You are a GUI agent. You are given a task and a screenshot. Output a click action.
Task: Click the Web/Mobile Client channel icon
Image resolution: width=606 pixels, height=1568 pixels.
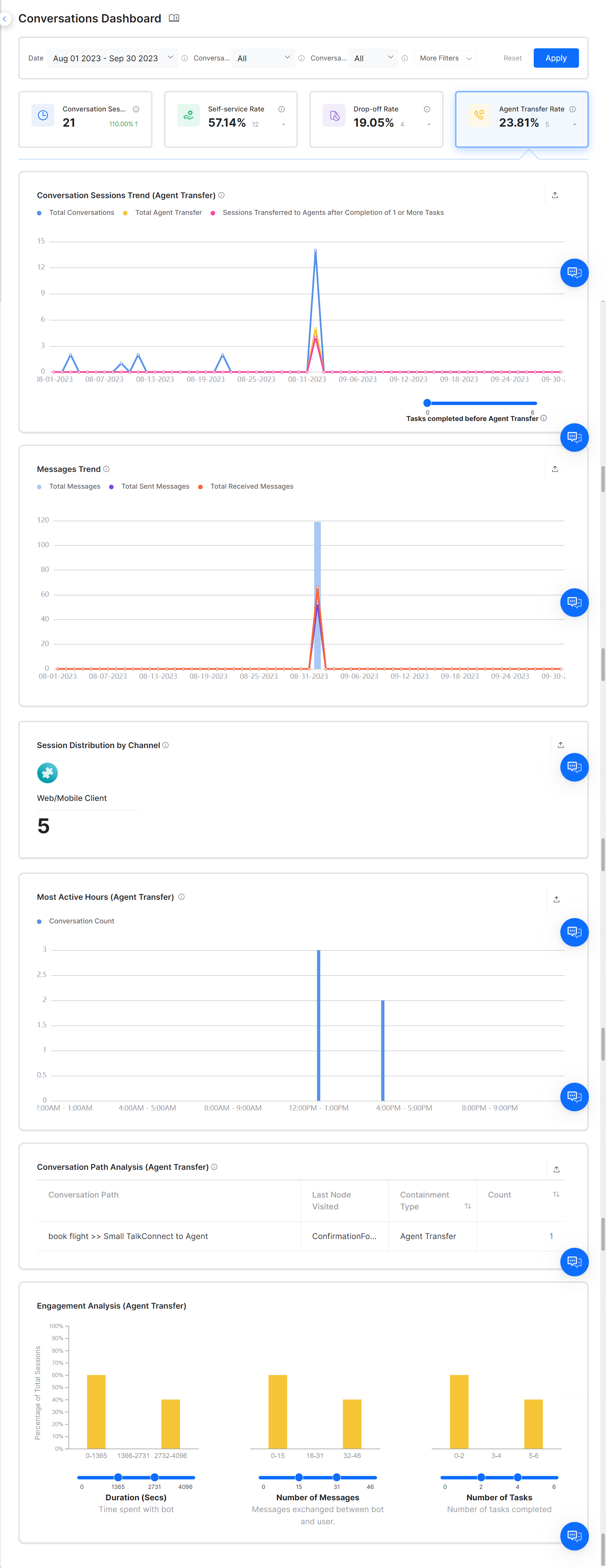pos(48,773)
